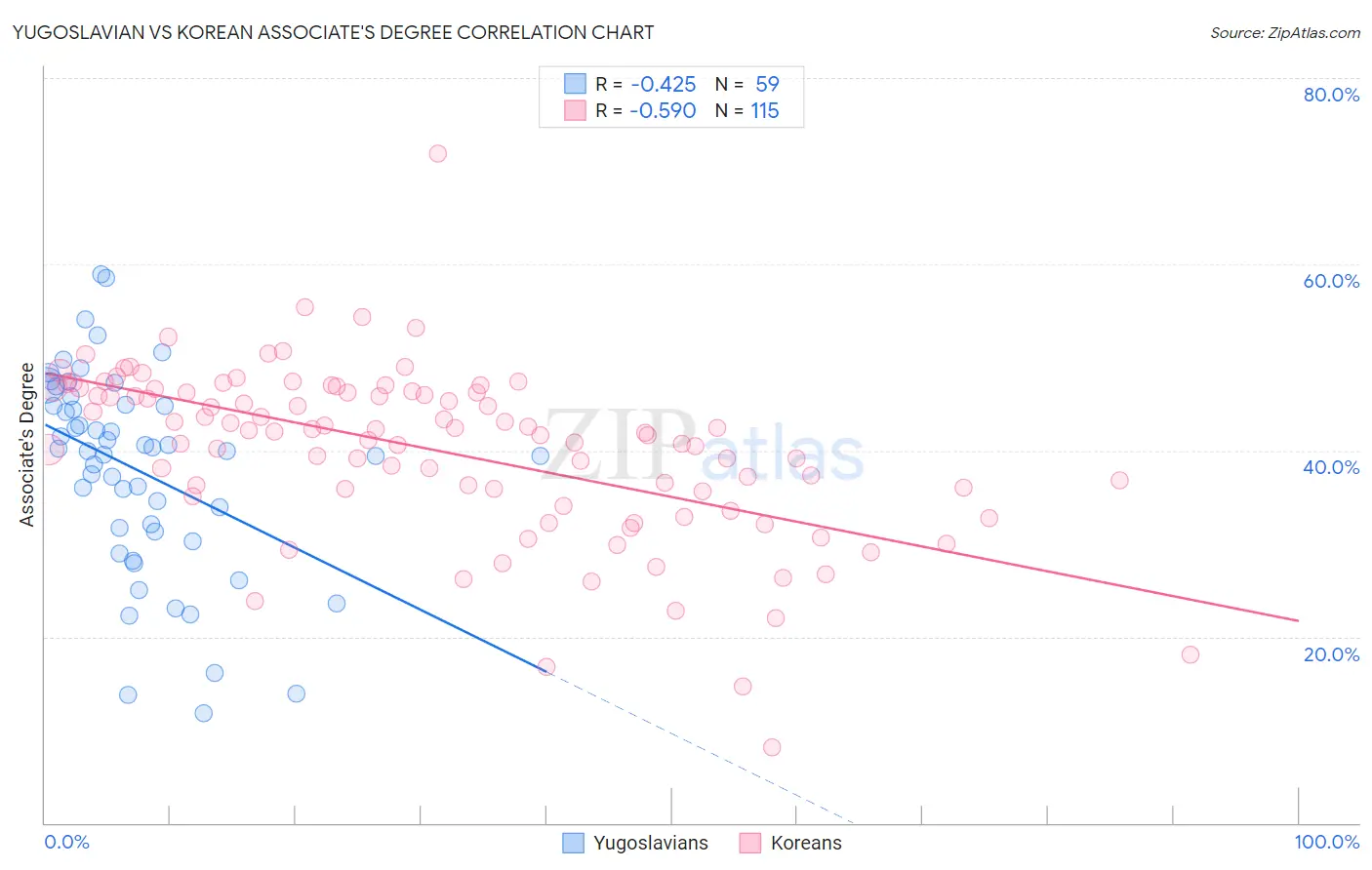Click the Yugoslavians legend color swatch
The height and width of the screenshot is (870, 1372).
point(574,843)
